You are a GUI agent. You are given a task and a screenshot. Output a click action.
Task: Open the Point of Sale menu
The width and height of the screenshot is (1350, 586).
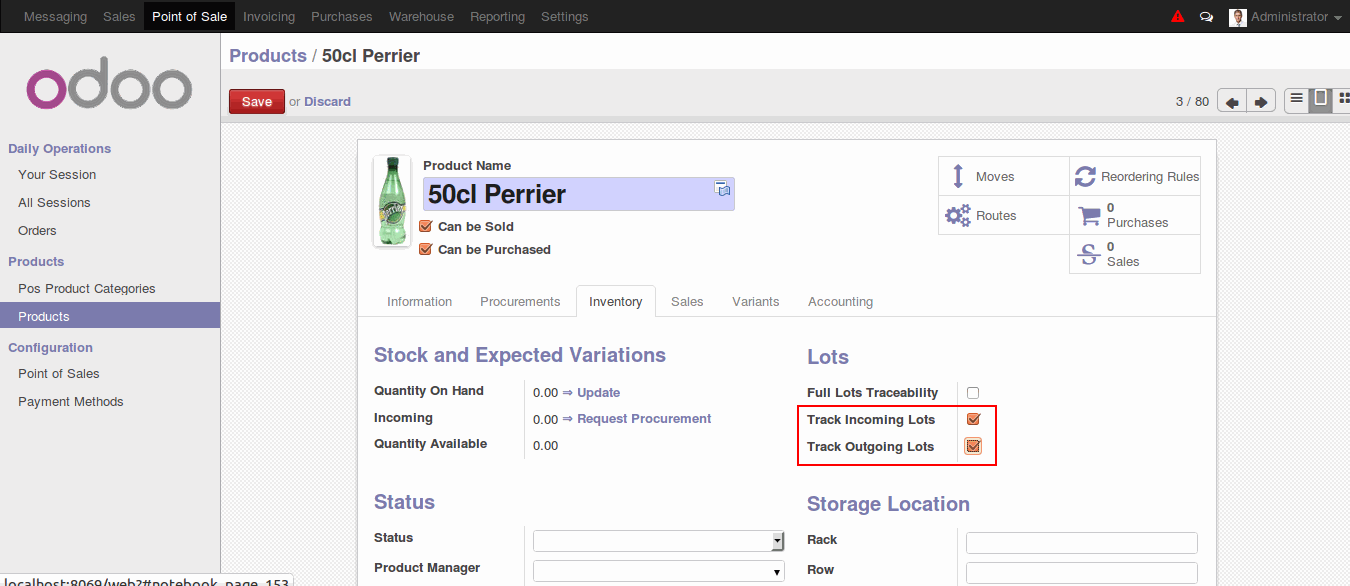(x=189, y=17)
